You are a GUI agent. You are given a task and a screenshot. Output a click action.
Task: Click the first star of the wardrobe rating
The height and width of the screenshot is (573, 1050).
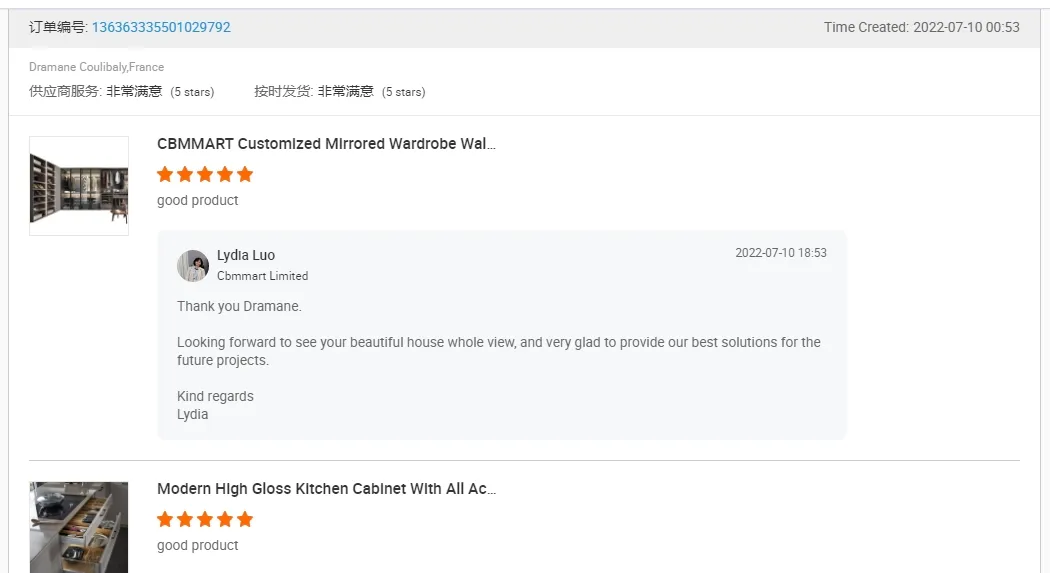[x=165, y=174]
